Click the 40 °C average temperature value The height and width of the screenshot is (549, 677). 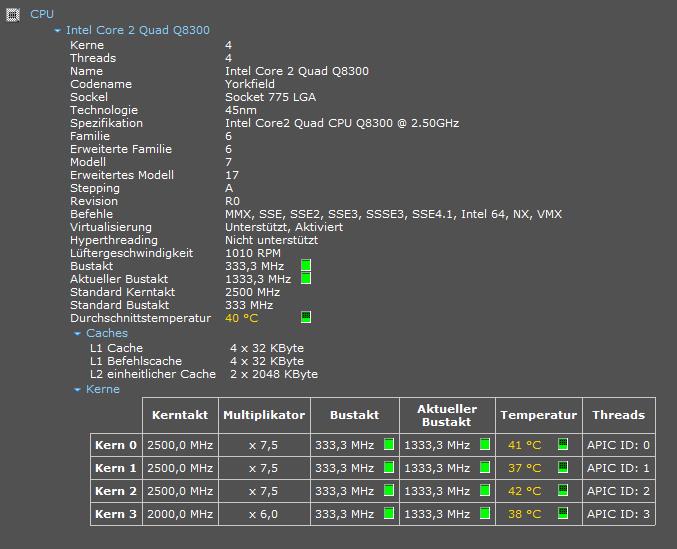[241, 318]
